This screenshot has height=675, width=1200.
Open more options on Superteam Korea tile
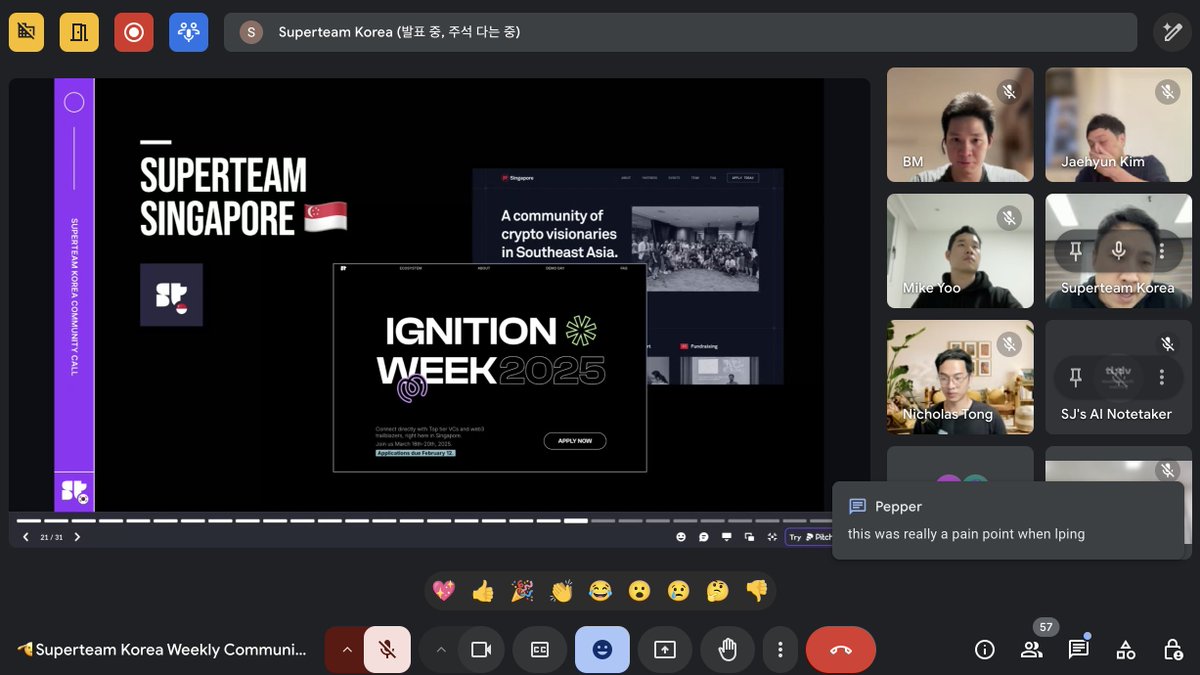(x=1161, y=251)
